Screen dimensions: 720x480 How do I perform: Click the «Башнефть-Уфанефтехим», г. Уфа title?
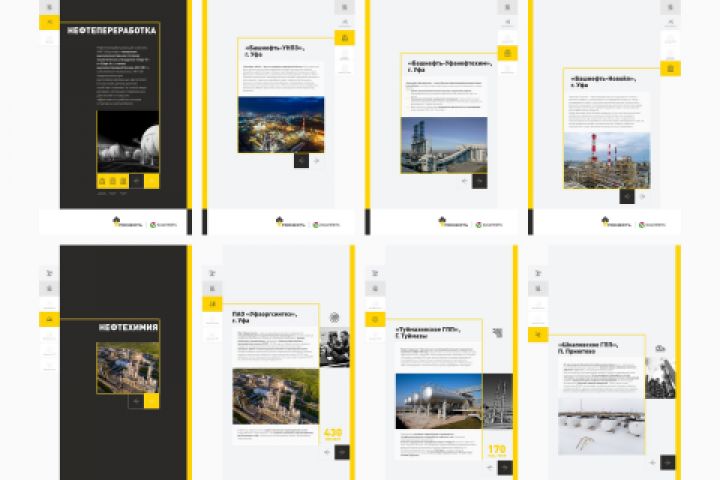click(450, 67)
